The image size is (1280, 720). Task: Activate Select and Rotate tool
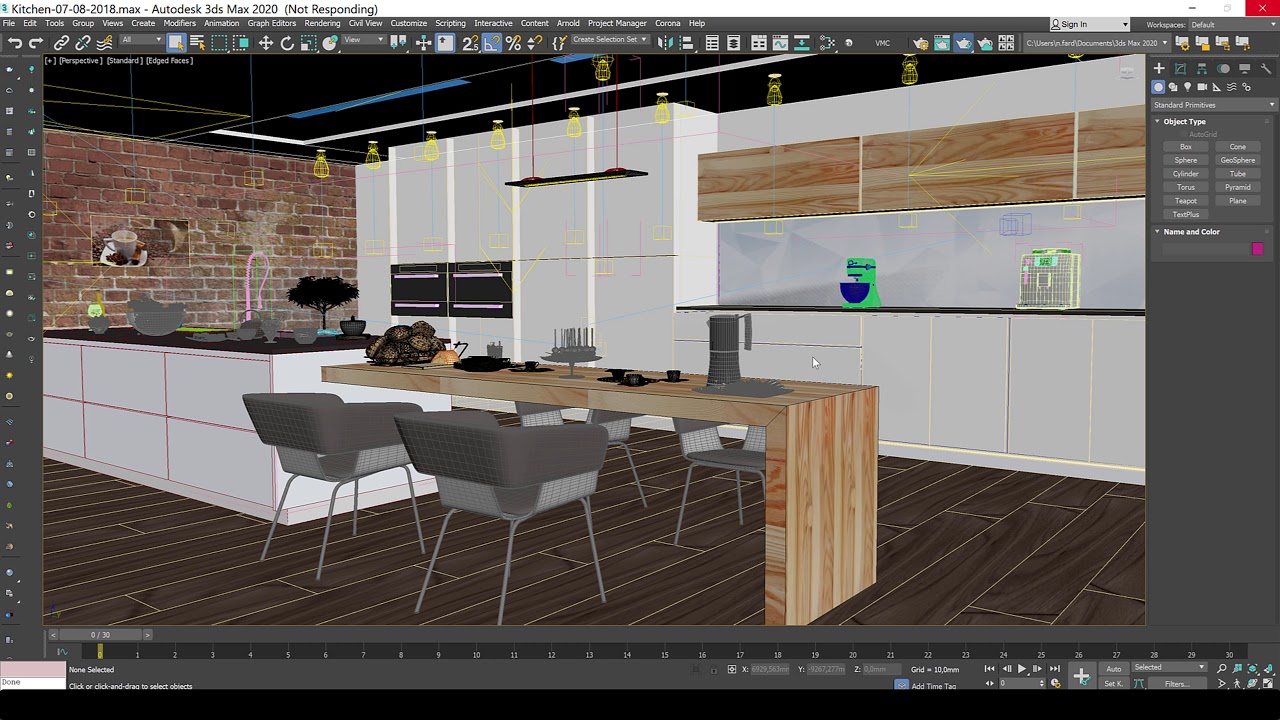pyautogui.click(x=287, y=42)
